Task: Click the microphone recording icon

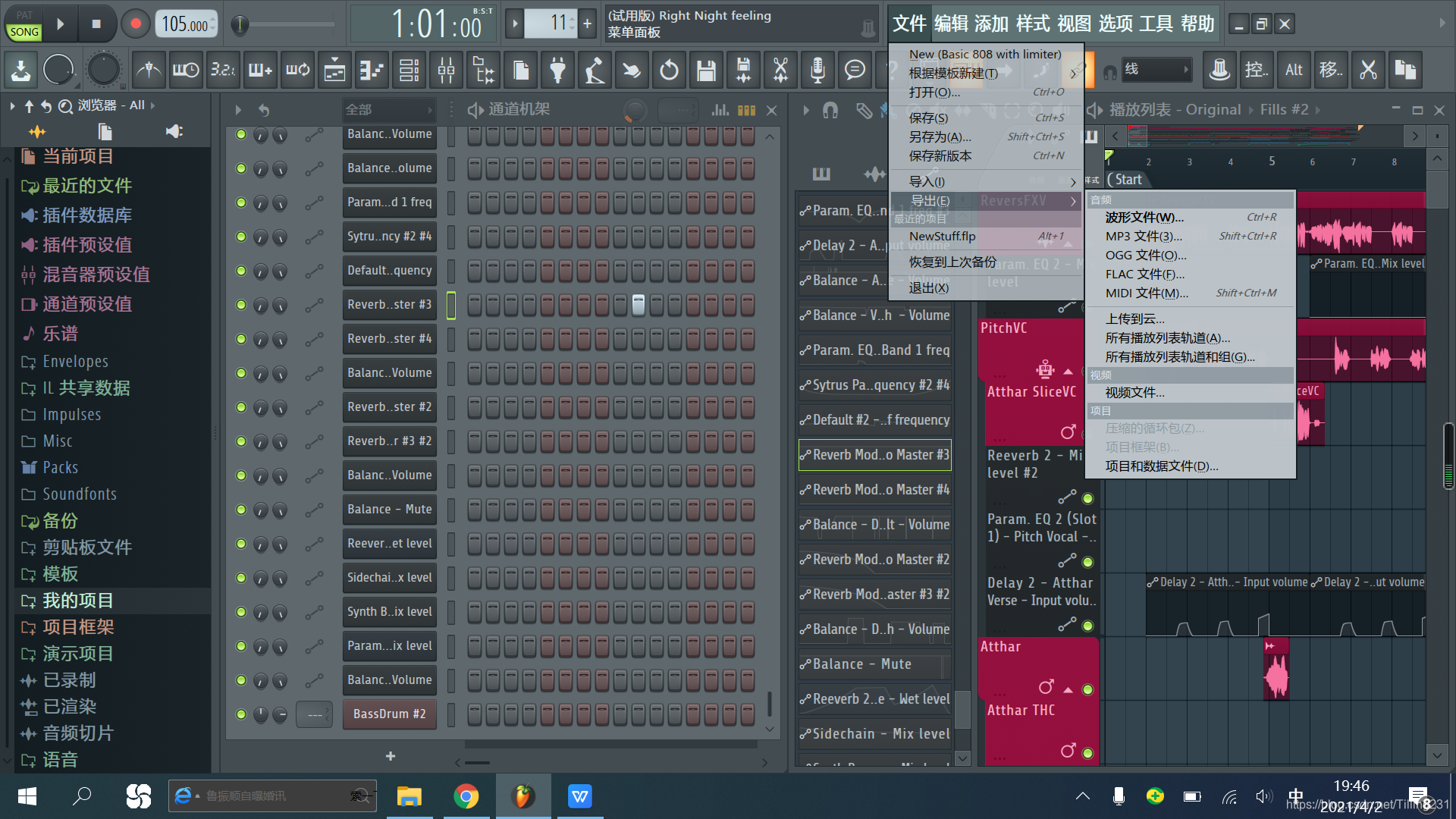Action: (x=817, y=71)
